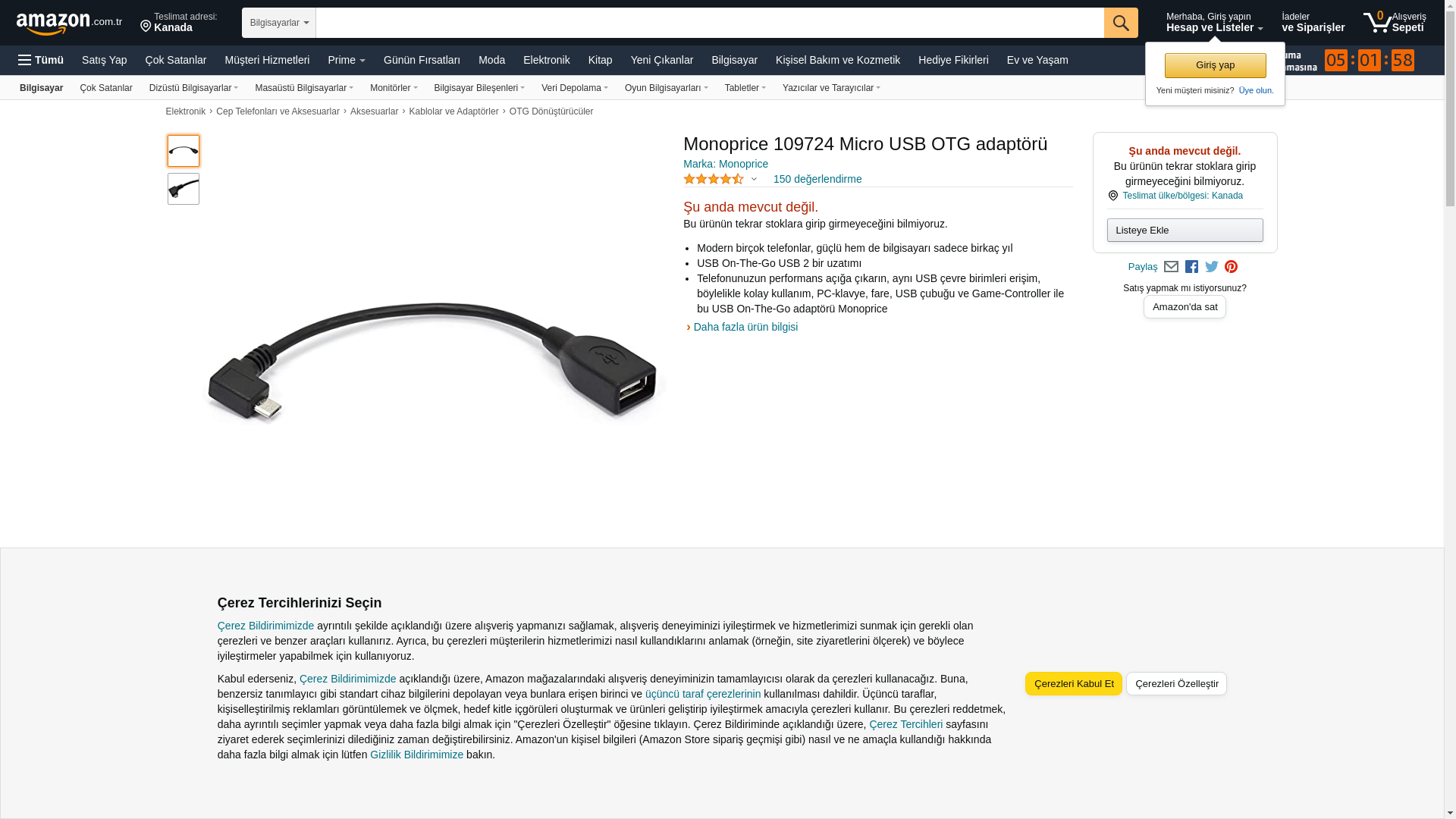Open the Hediye Fikirleri navigation item
Viewport: 1456px width, 819px height.
(x=953, y=60)
